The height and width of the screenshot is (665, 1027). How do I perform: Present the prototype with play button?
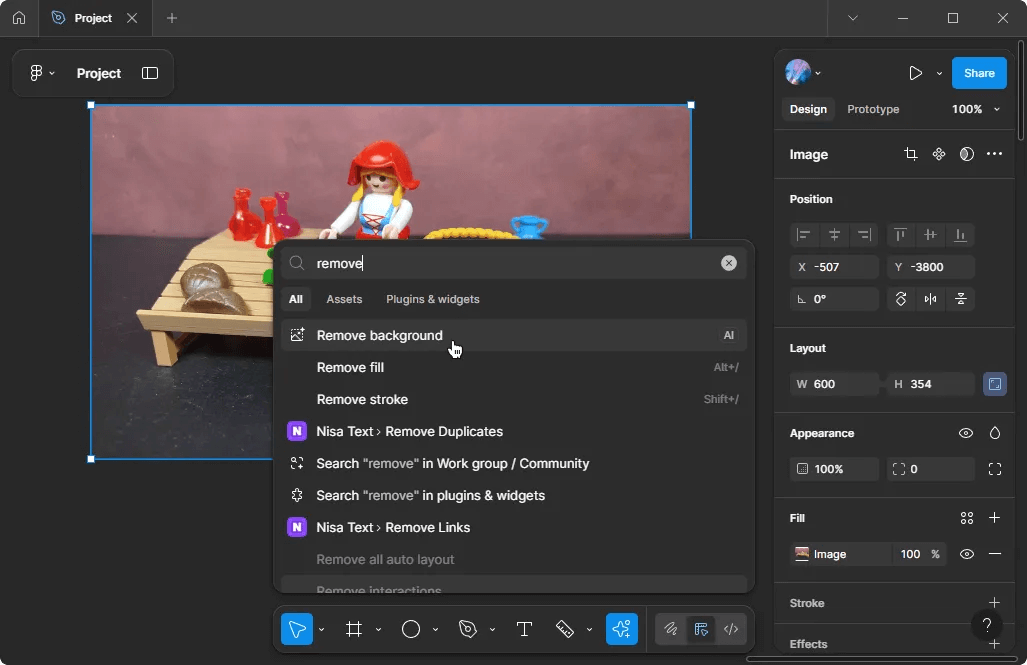pyautogui.click(x=916, y=73)
